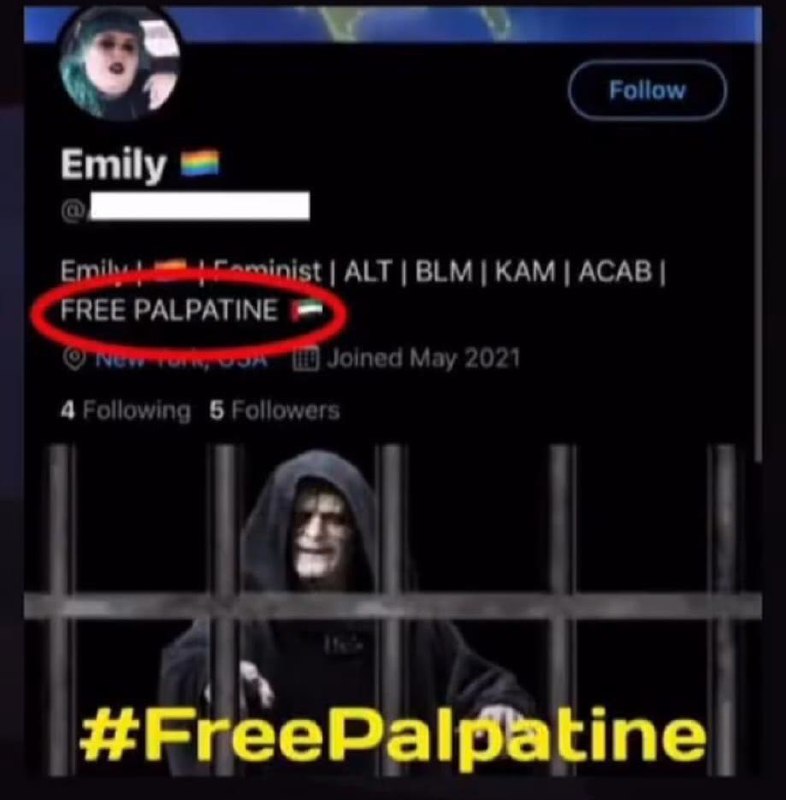Viewport: 786px width, 800px height.
Task: Click the orange emoji in the bio line
Action: pos(170,270)
